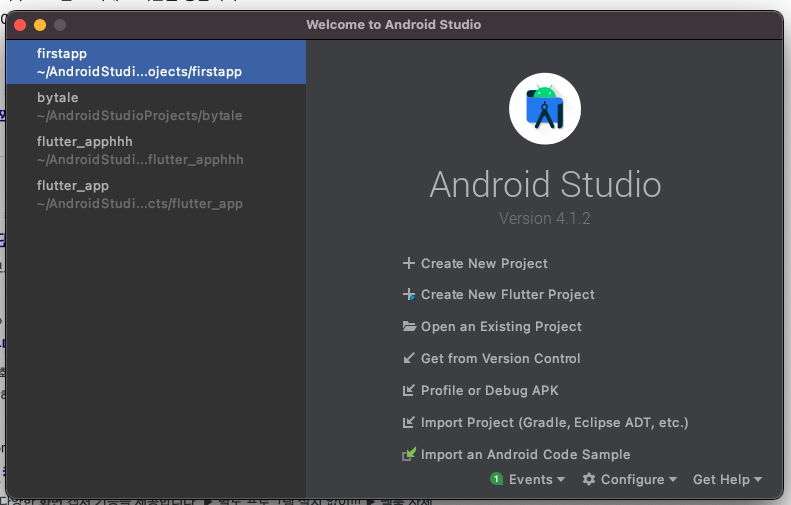Screen dimensions: 791x505
Task: Choose Get from Version Control
Action: click(x=500, y=358)
